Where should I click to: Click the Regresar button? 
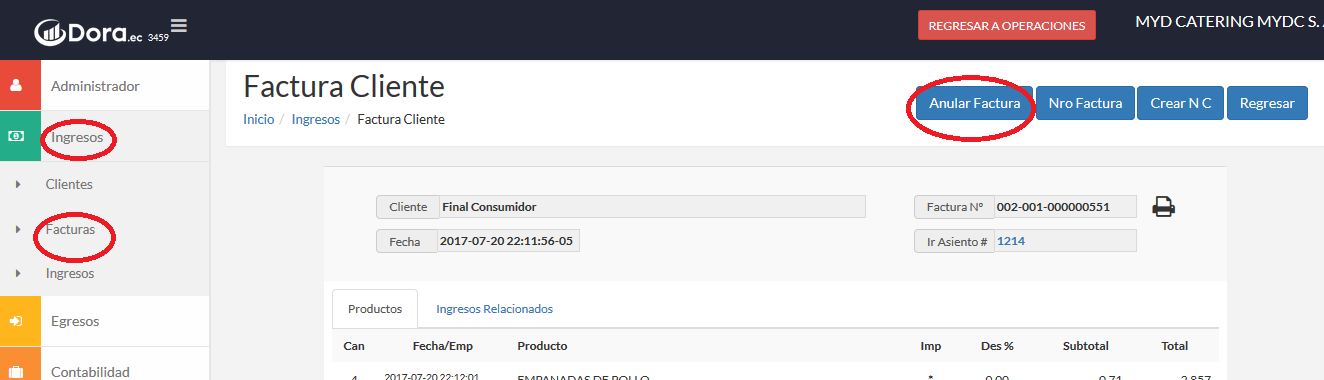[1267, 103]
